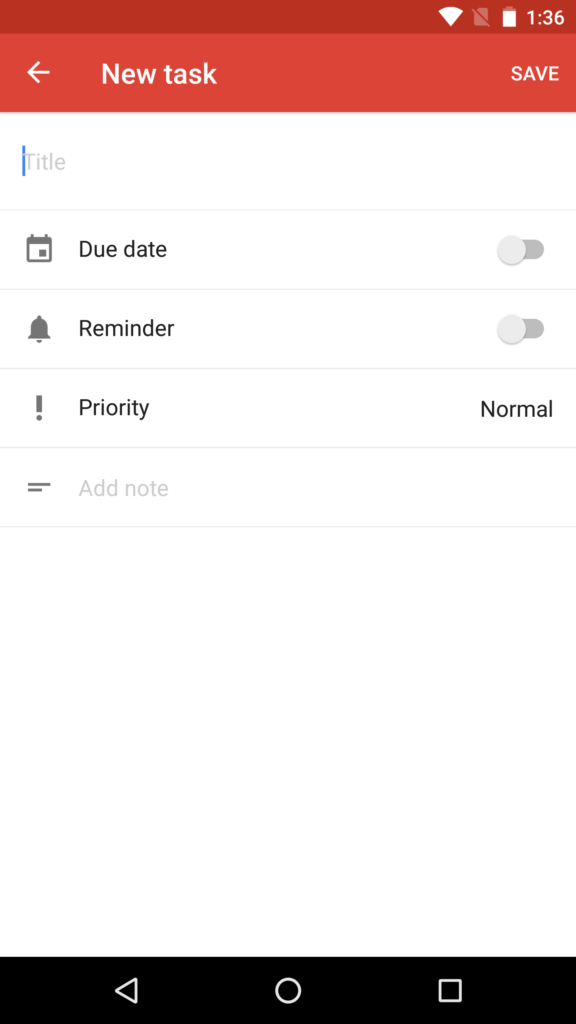Viewport: 576px width, 1024px height.
Task: Click the Priority exclamation mark icon
Action: [x=39, y=408]
